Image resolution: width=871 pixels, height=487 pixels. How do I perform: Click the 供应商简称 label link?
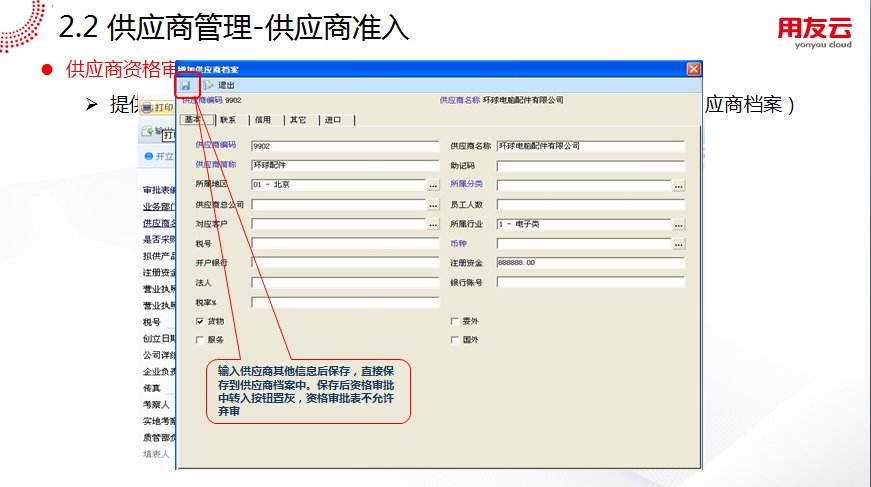216,165
